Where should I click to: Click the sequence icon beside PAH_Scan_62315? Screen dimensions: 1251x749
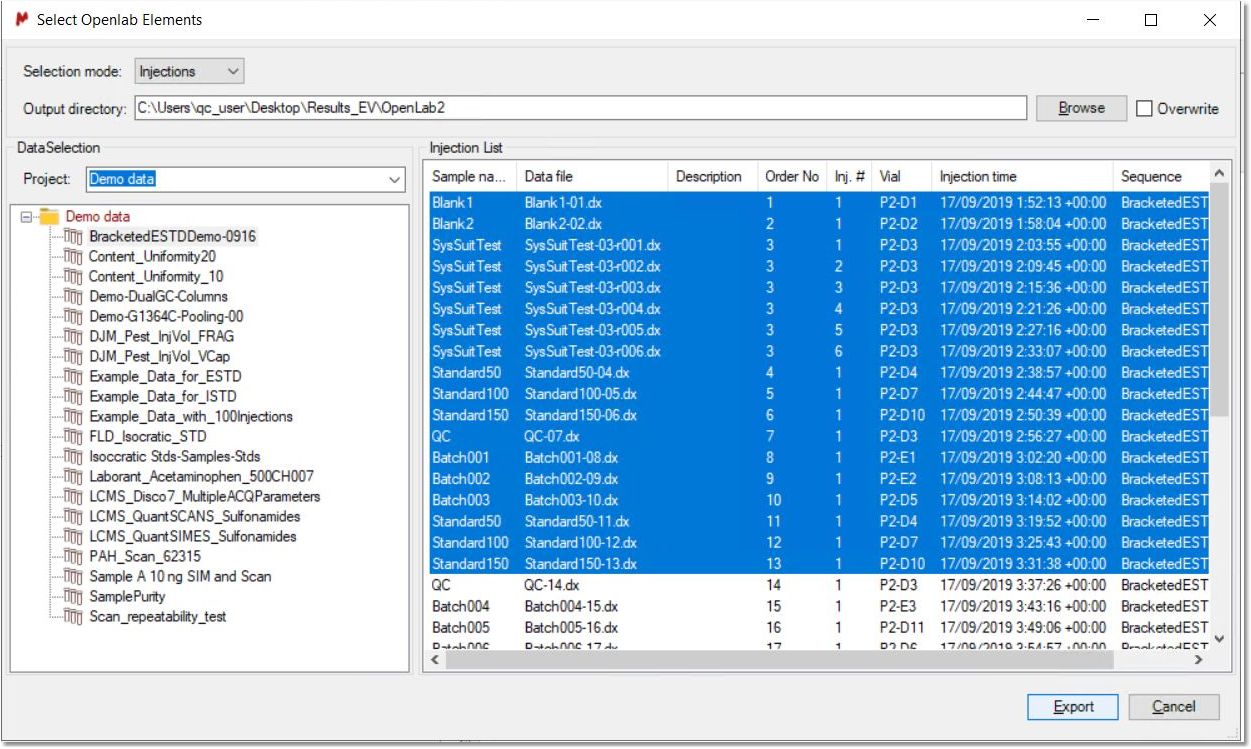pyautogui.click(x=73, y=557)
